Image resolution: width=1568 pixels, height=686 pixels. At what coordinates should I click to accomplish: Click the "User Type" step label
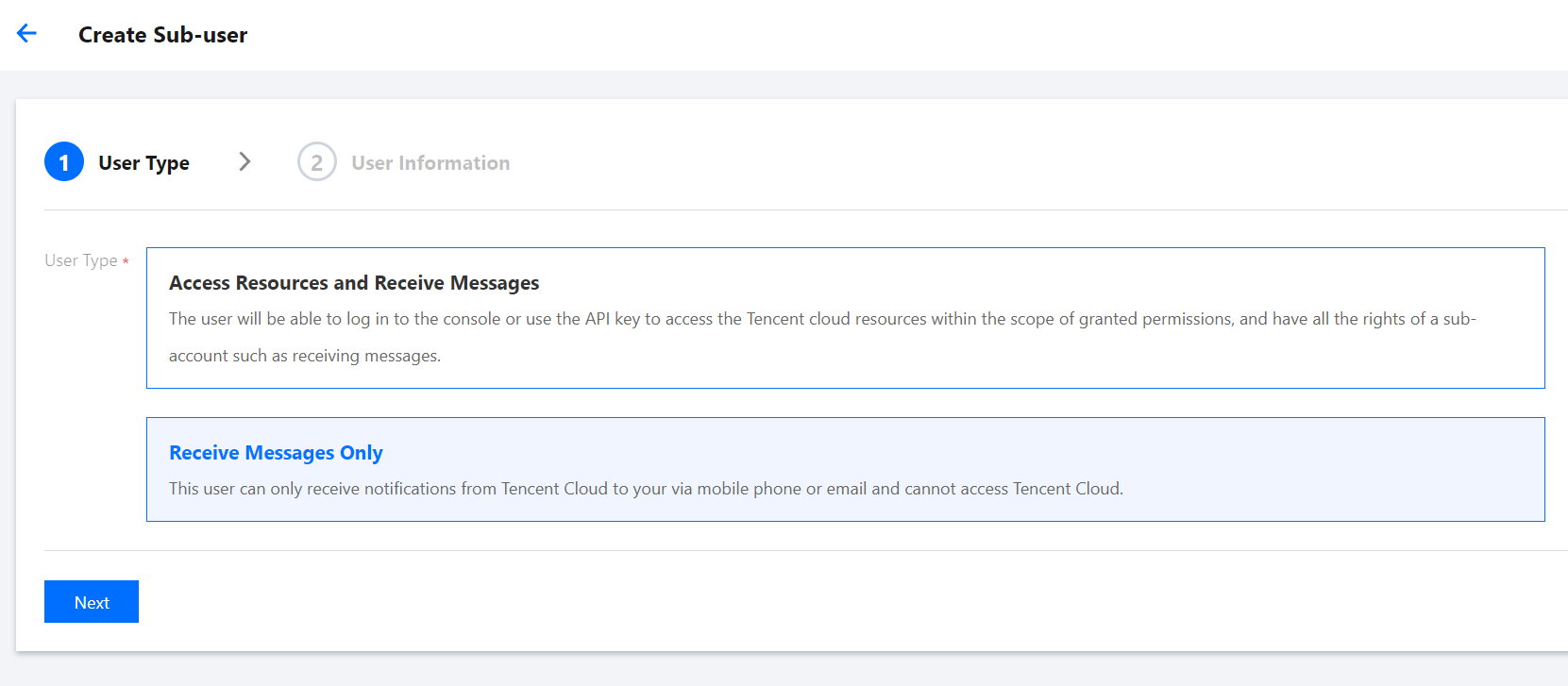143,163
